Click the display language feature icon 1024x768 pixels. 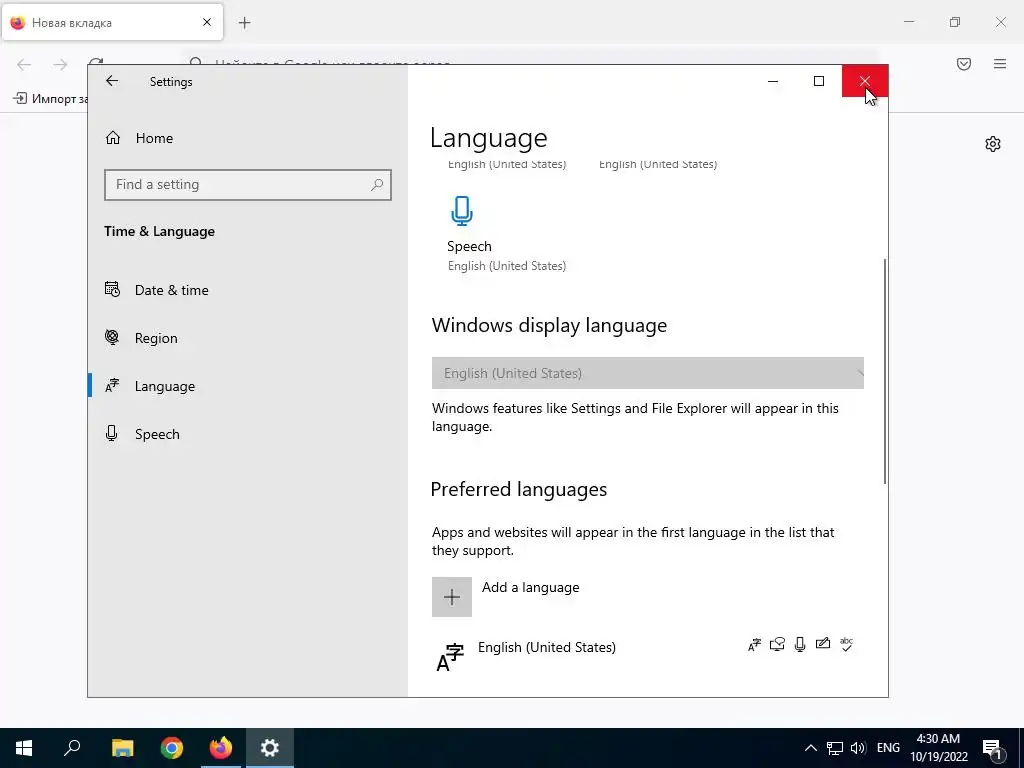tap(754, 645)
